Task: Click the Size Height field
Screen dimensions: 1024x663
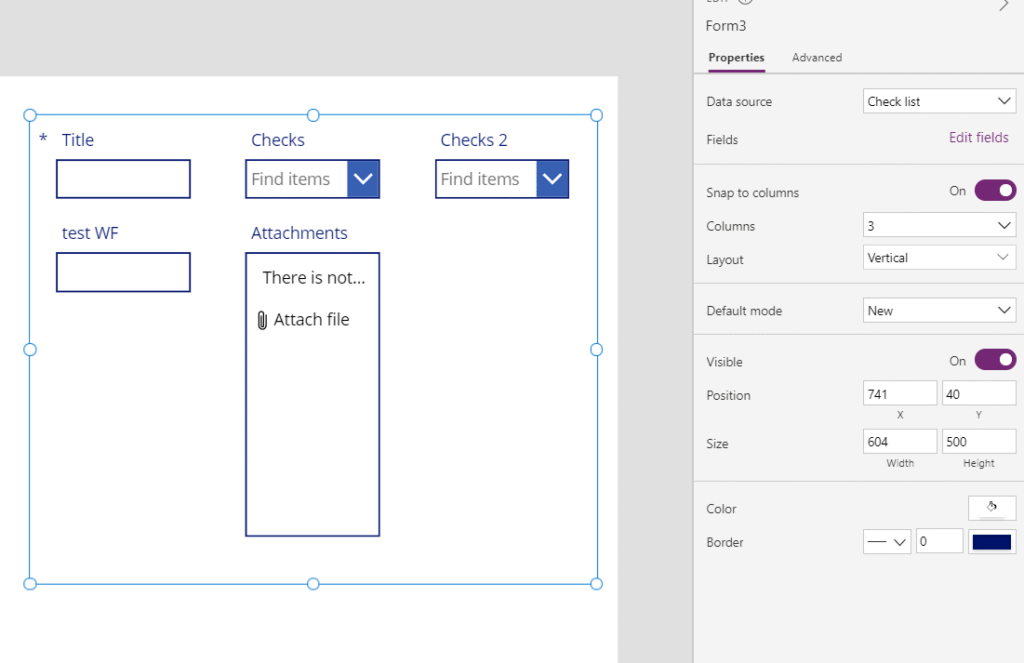Action: pyautogui.click(x=978, y=442)
